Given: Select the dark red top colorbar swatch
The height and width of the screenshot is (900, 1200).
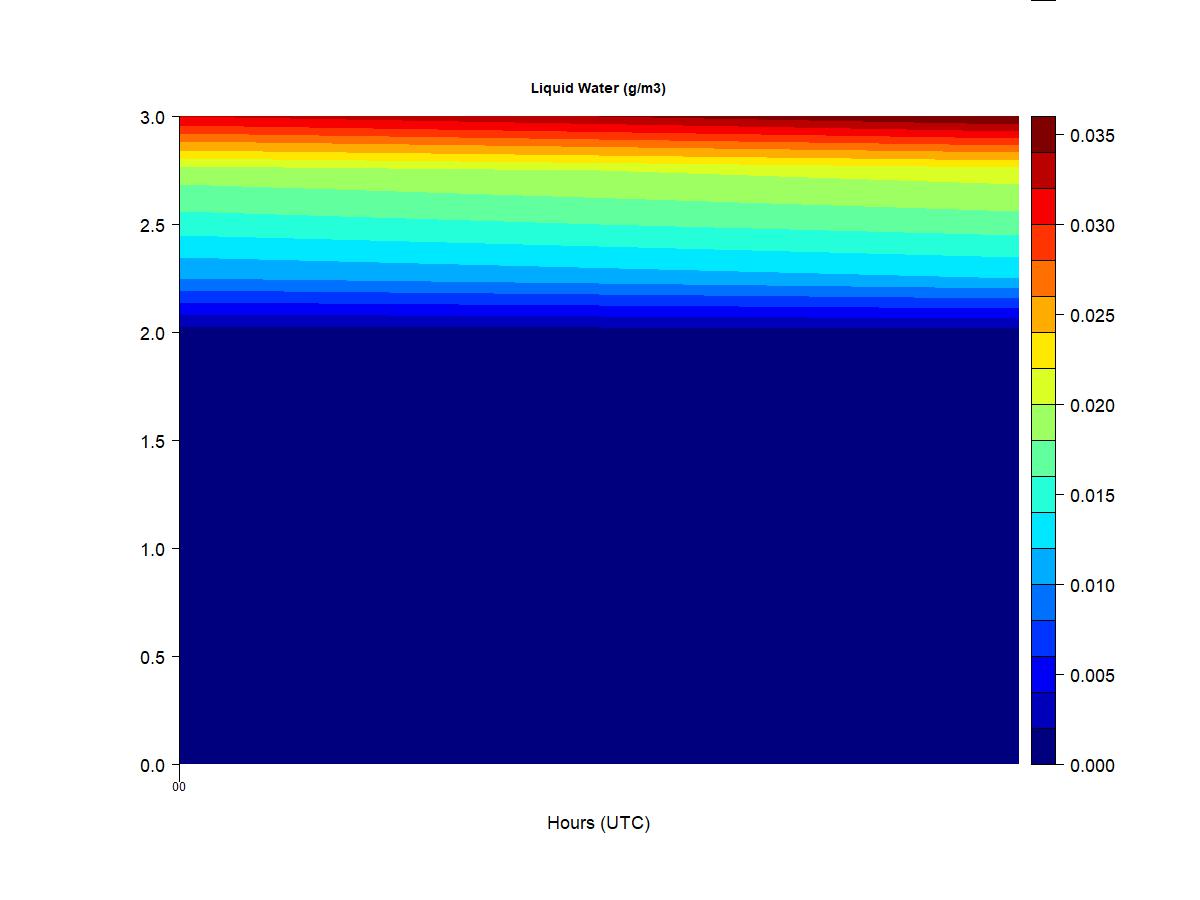Looking at the screenshot, I should [x=1043, y=134].
